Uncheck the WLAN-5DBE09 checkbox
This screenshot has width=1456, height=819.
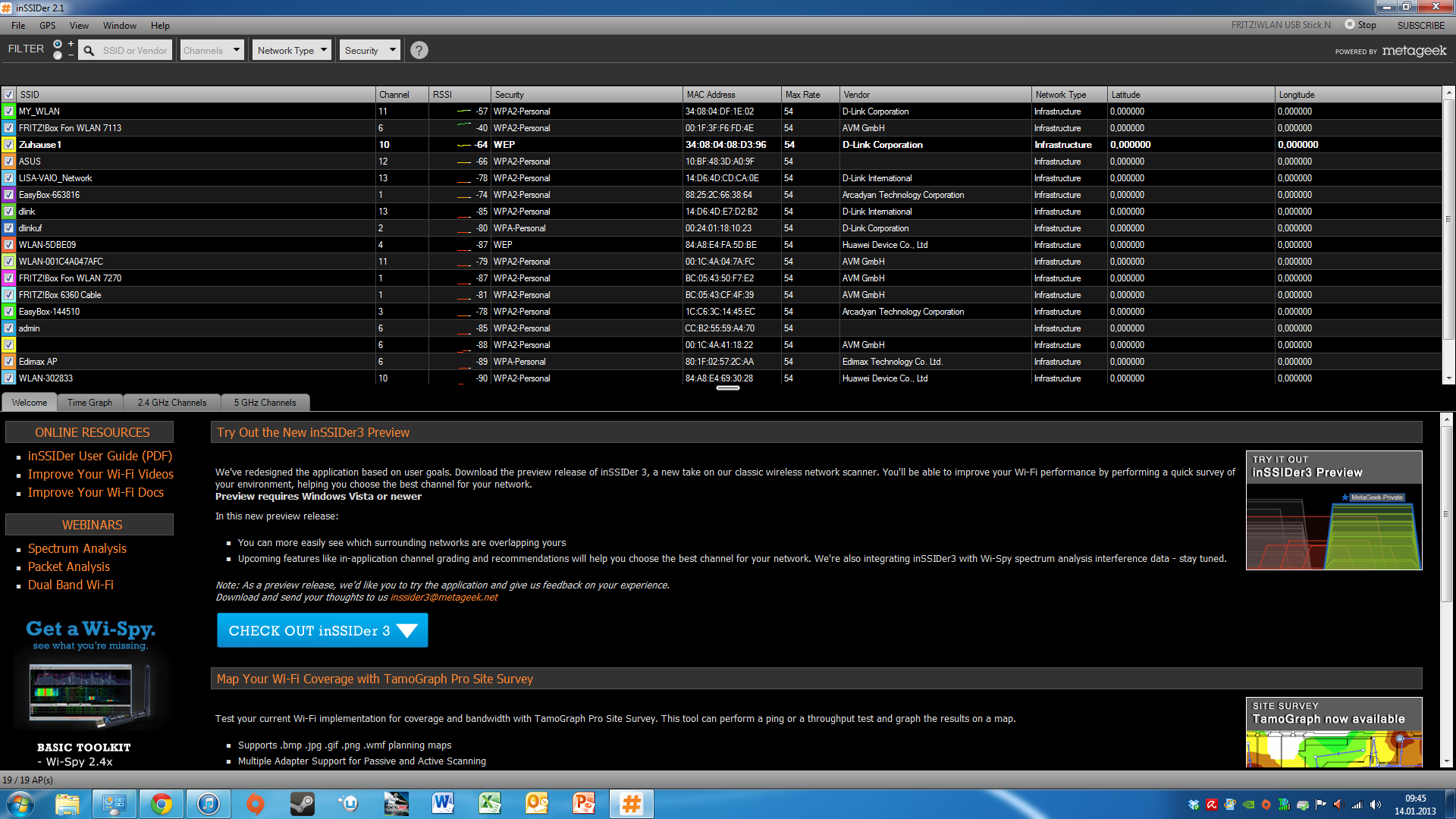[x=8, y=245]
